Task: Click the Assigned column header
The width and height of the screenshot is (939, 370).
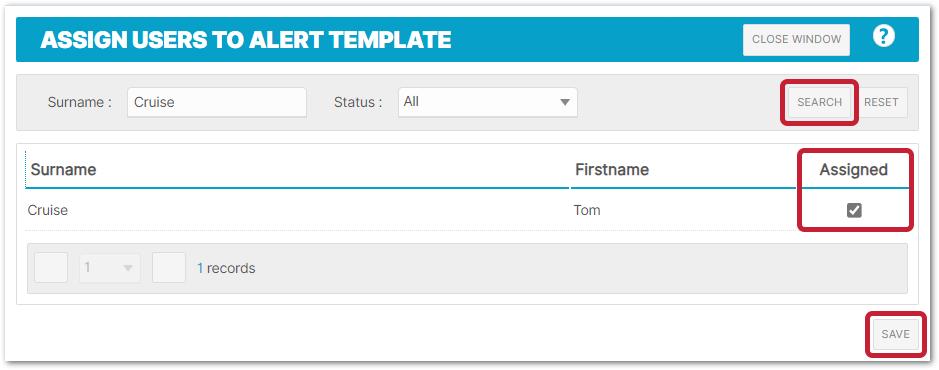Action: (853, 169)
